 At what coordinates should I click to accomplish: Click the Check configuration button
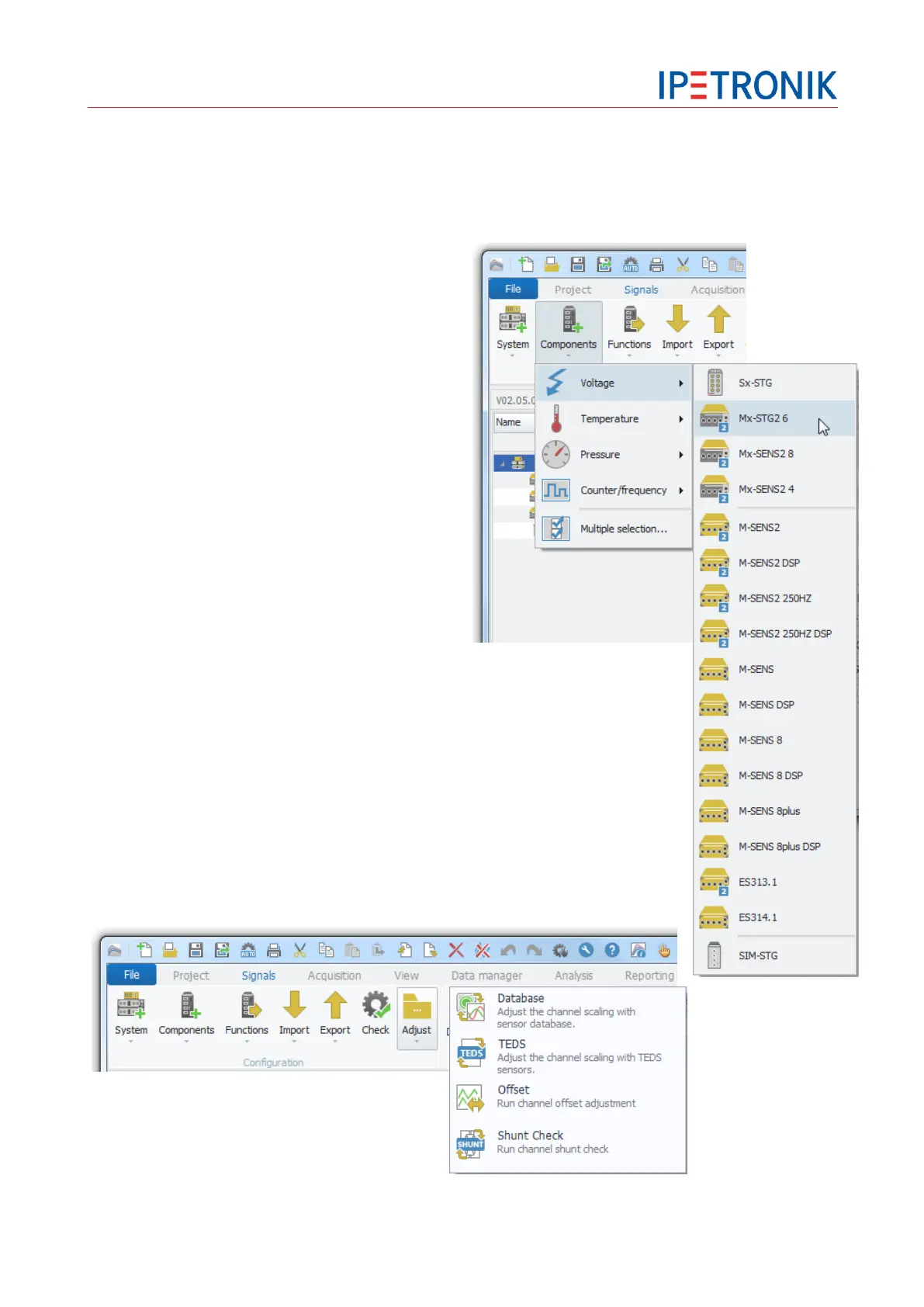click(x=375, y=1014)
